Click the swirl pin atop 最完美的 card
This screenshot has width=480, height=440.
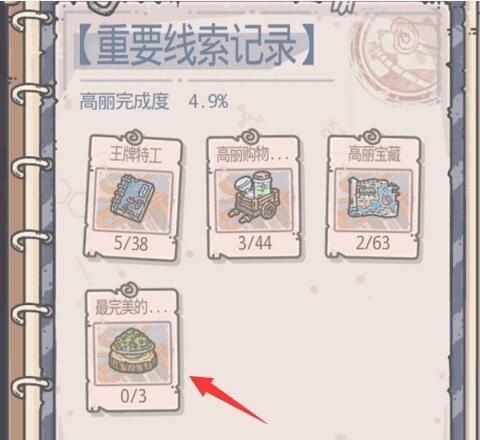129,289
